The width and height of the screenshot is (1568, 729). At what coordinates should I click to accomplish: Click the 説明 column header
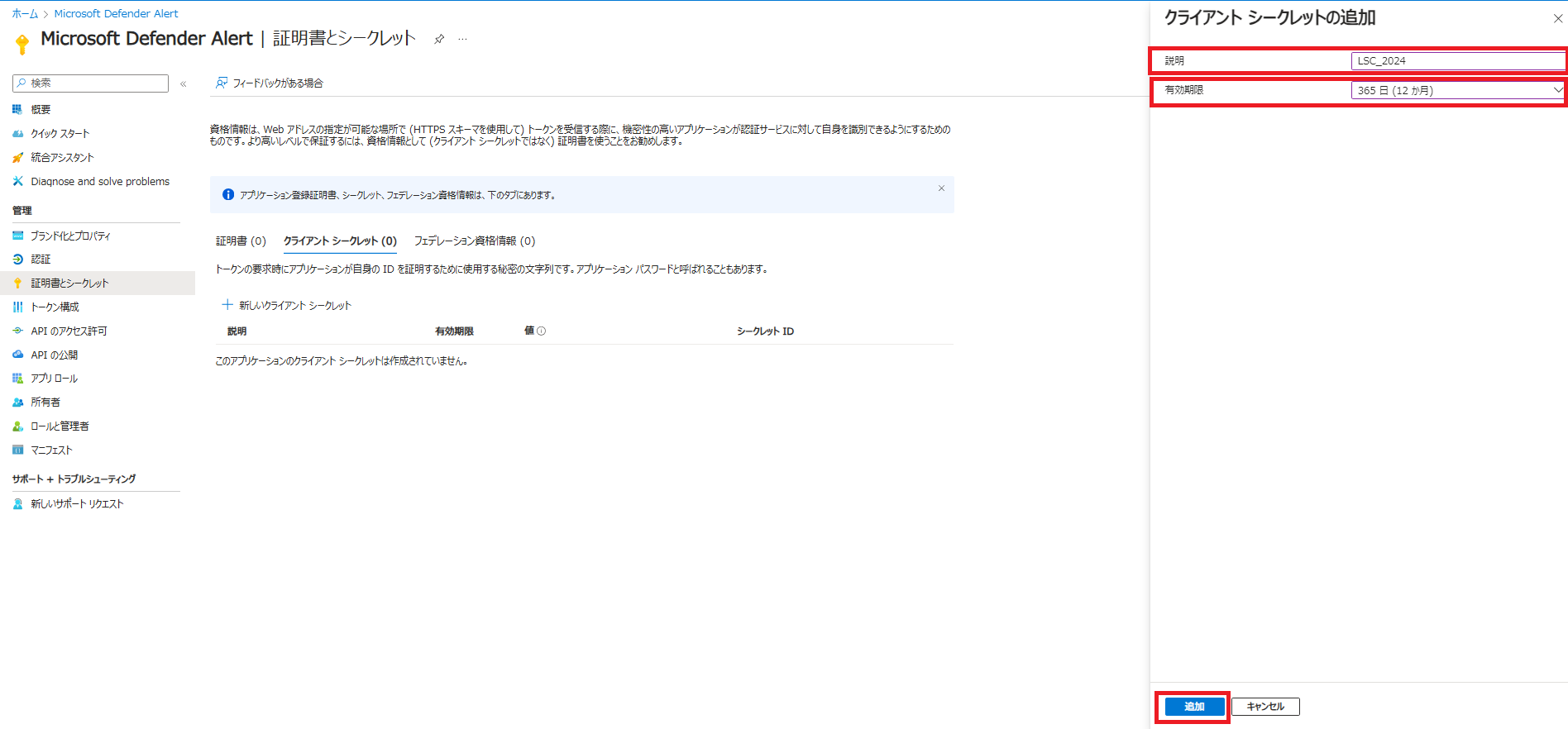pyautogui.click(x=237, y=331)
